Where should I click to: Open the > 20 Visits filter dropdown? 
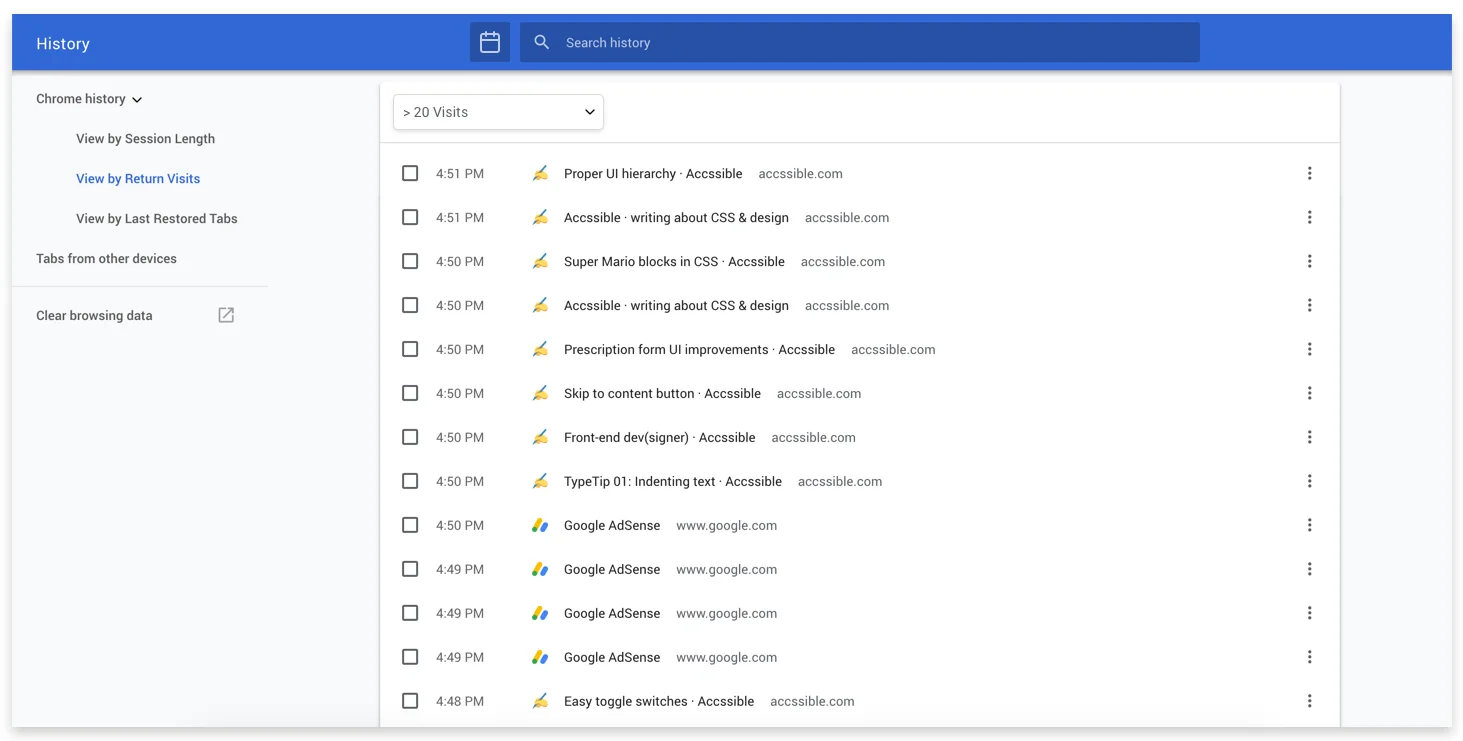tap(498, 112)
